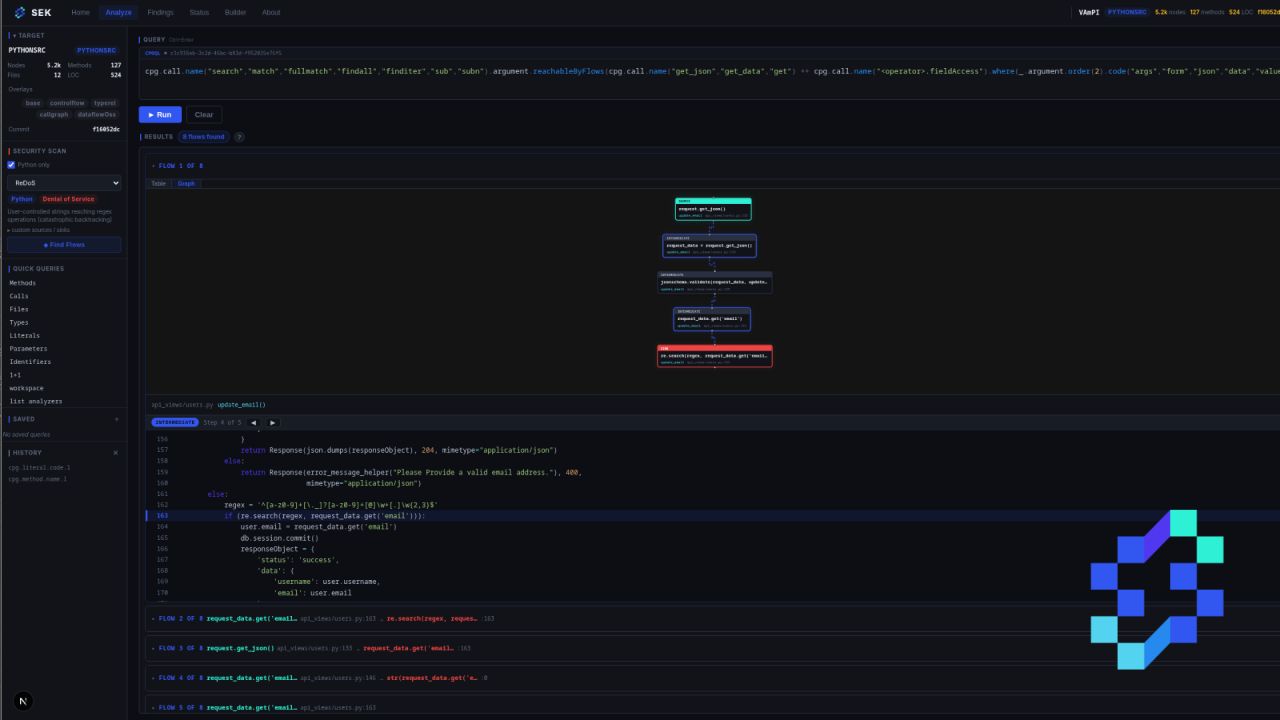Select the jsonschema.validate graph node
This screenshot has width=1280, height=720.
tap(714, 283)
